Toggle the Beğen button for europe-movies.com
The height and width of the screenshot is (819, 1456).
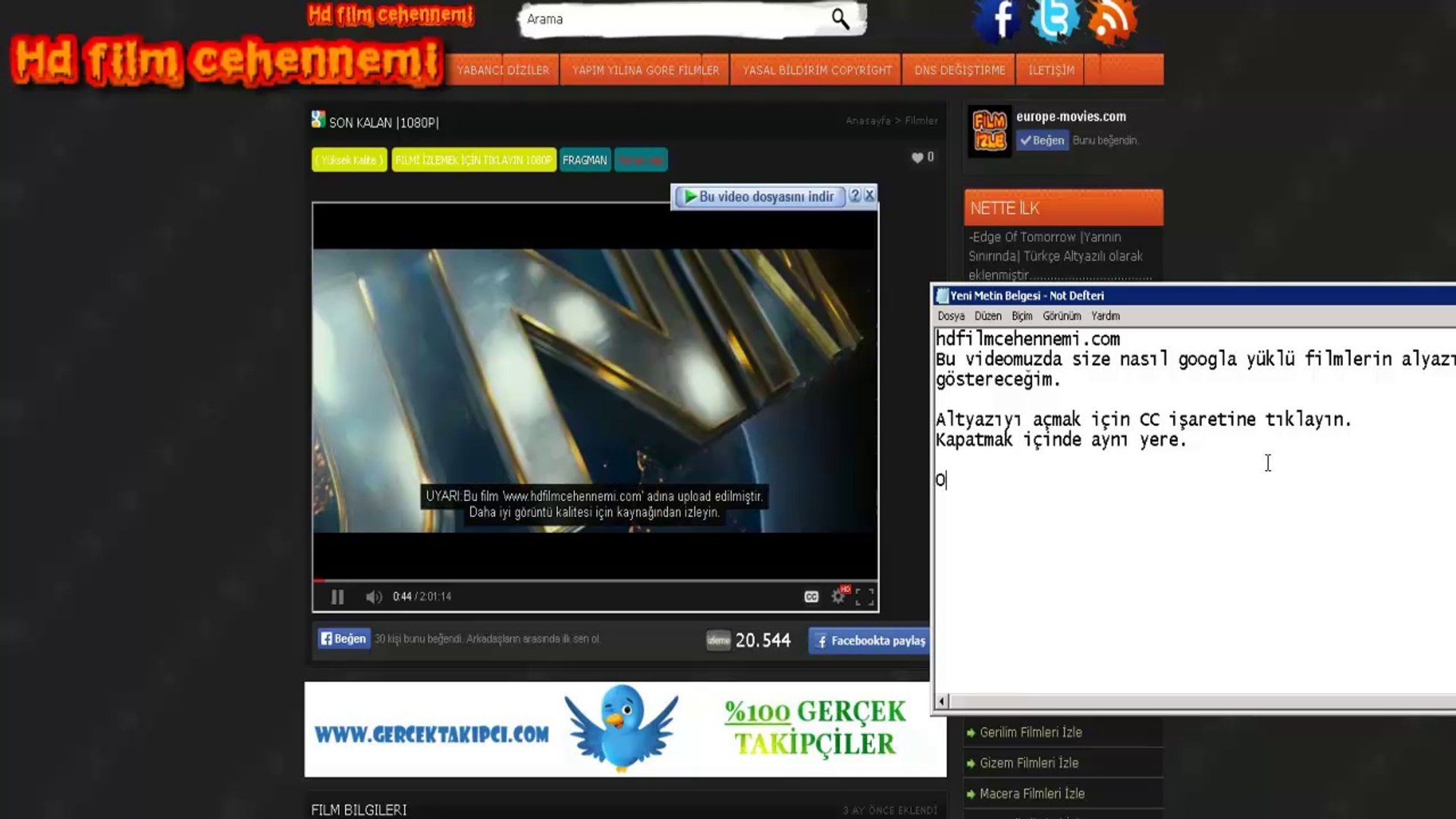tap(1042, 140)
